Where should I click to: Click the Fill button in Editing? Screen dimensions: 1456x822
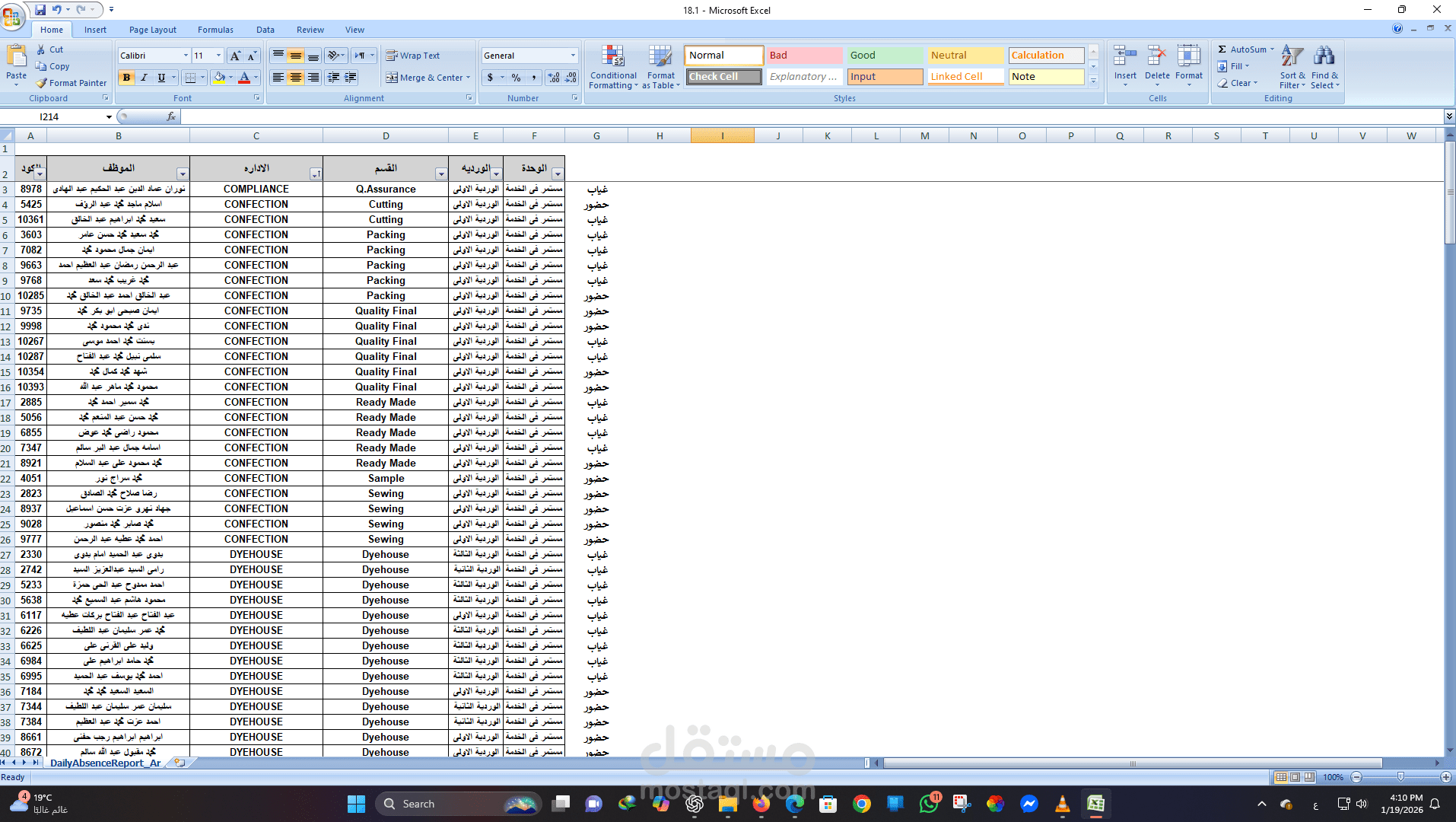coord(1234,66)
